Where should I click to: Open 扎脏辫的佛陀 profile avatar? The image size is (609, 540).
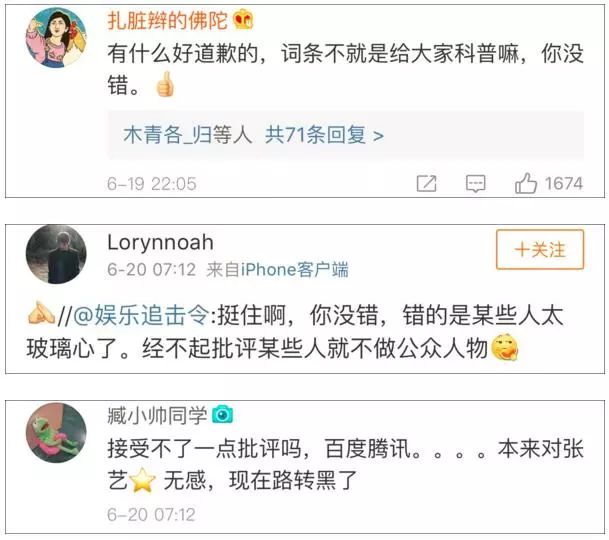(56, 38)
